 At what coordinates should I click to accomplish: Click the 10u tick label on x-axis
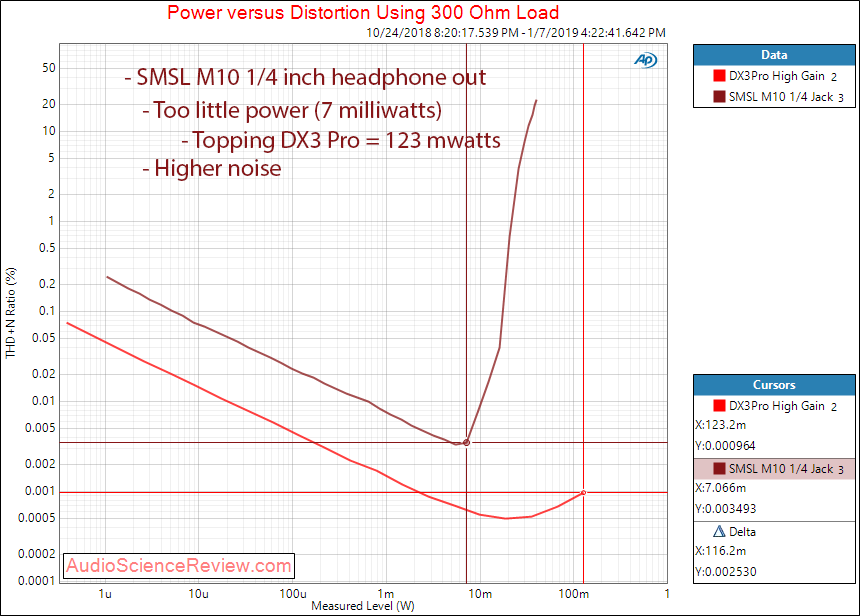pos(199,594)
